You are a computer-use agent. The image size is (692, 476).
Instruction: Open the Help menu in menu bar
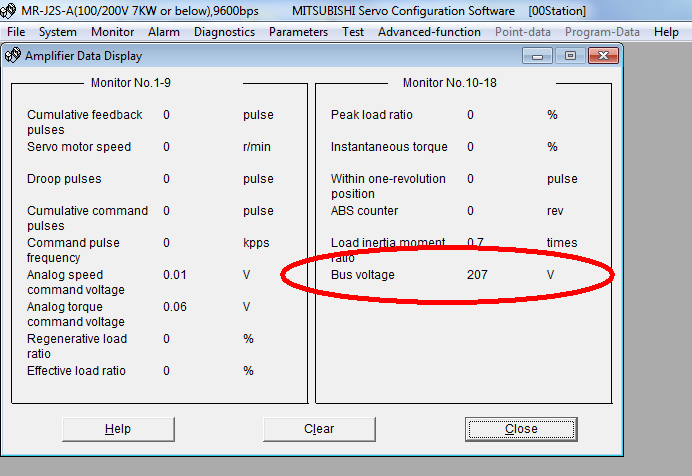[x=666, y=32]
